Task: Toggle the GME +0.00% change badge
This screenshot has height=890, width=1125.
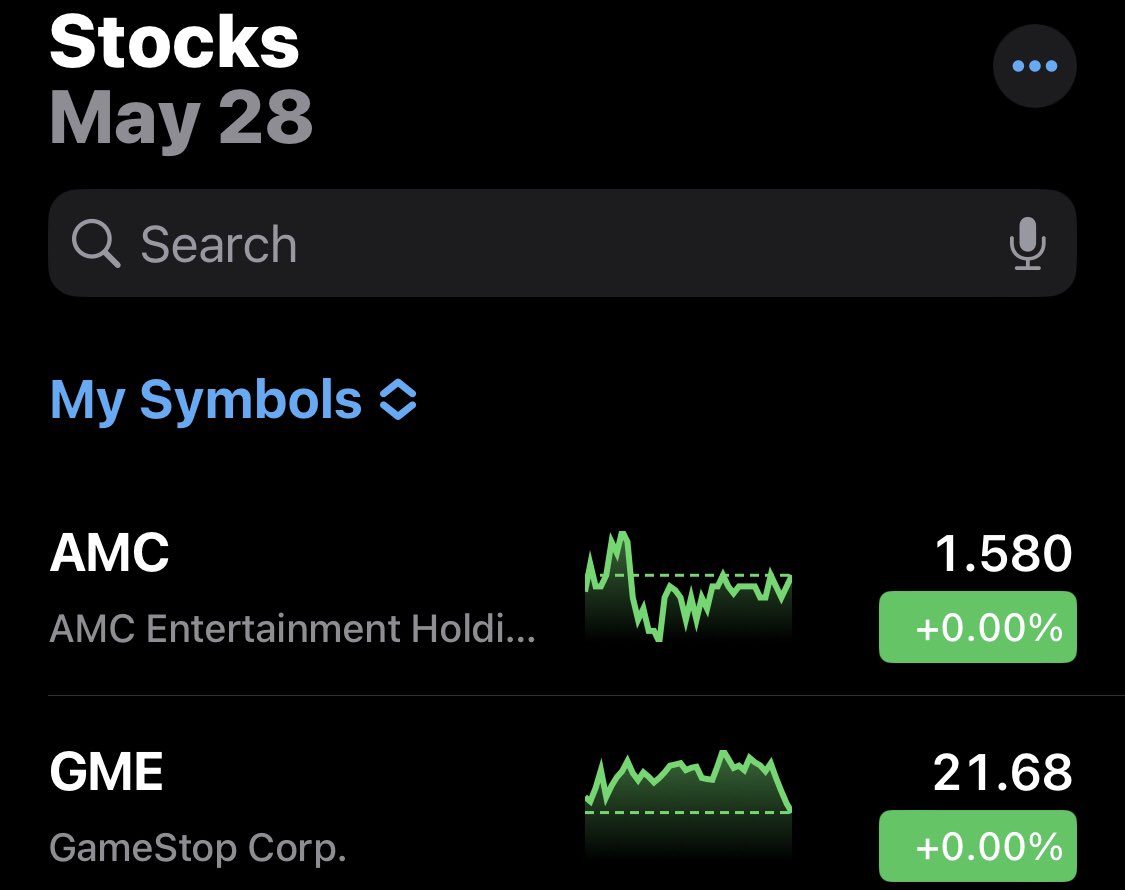Action: click(977, 846)
